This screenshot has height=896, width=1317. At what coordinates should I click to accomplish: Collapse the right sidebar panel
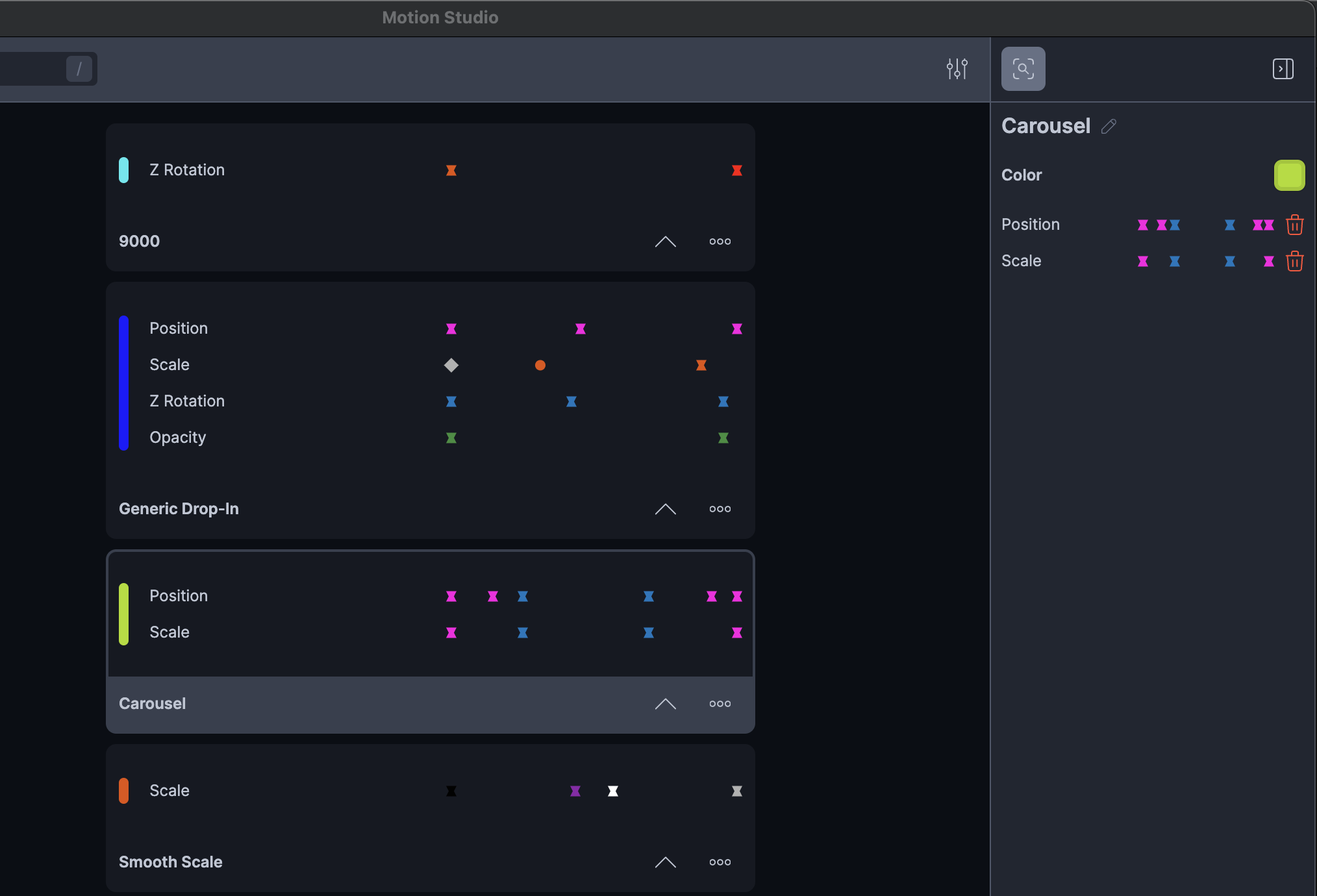pos(1283,69)
